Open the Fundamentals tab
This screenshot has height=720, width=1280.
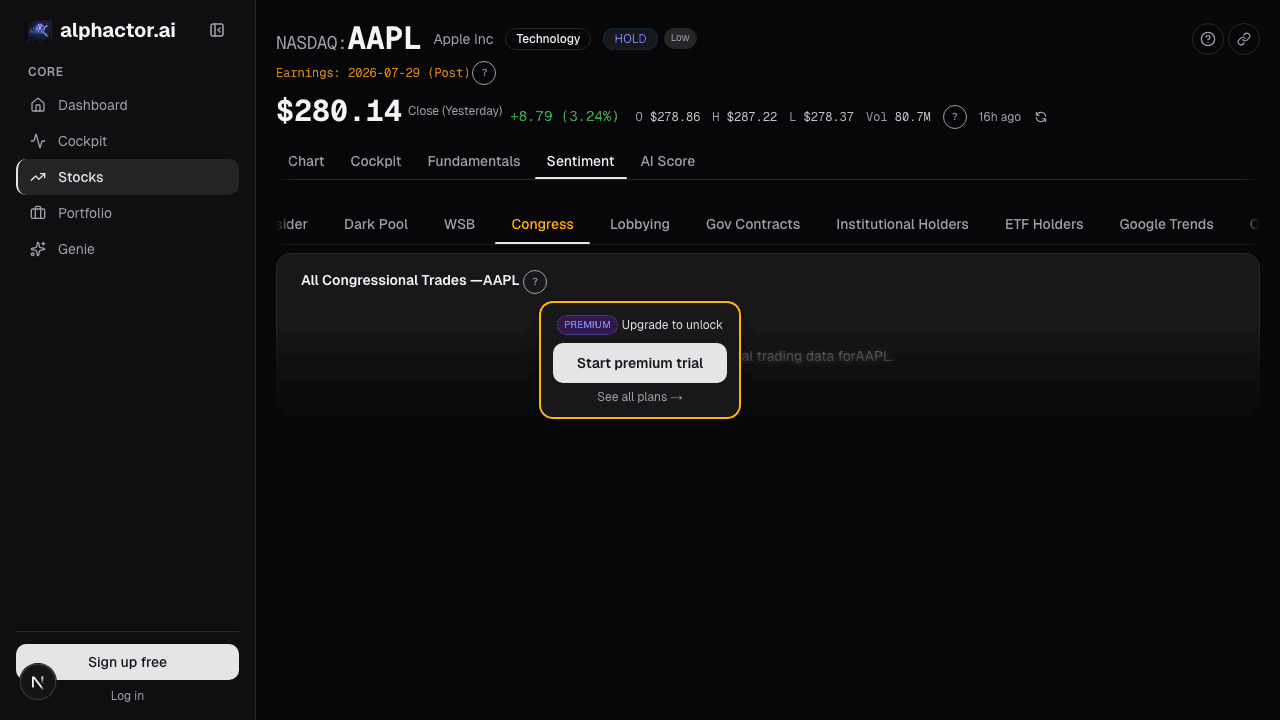[474, 161]
